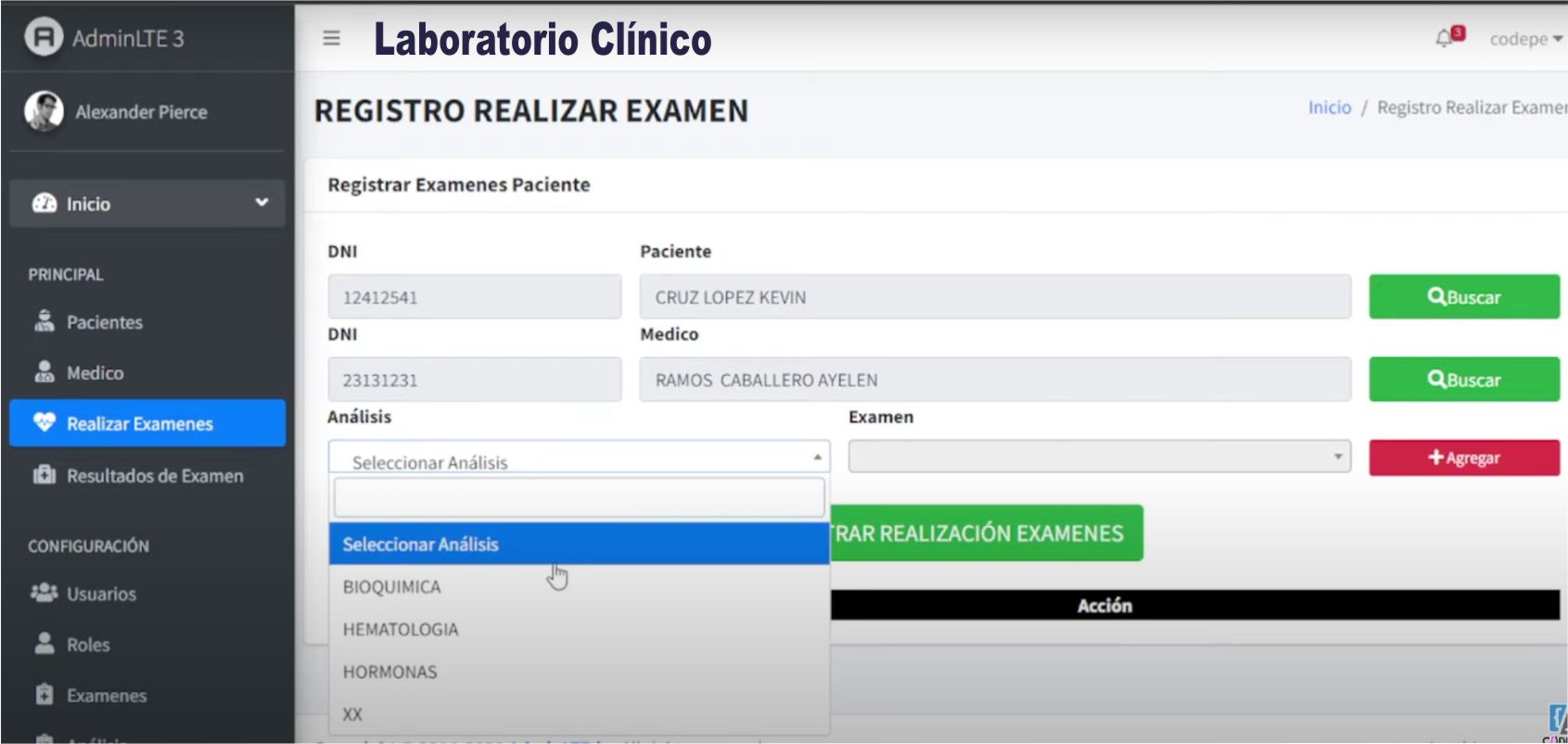This screenshot has width=1568, height=744.
Task: Expand the Inicio sidebar chevron
Action: tap(261, 202)
